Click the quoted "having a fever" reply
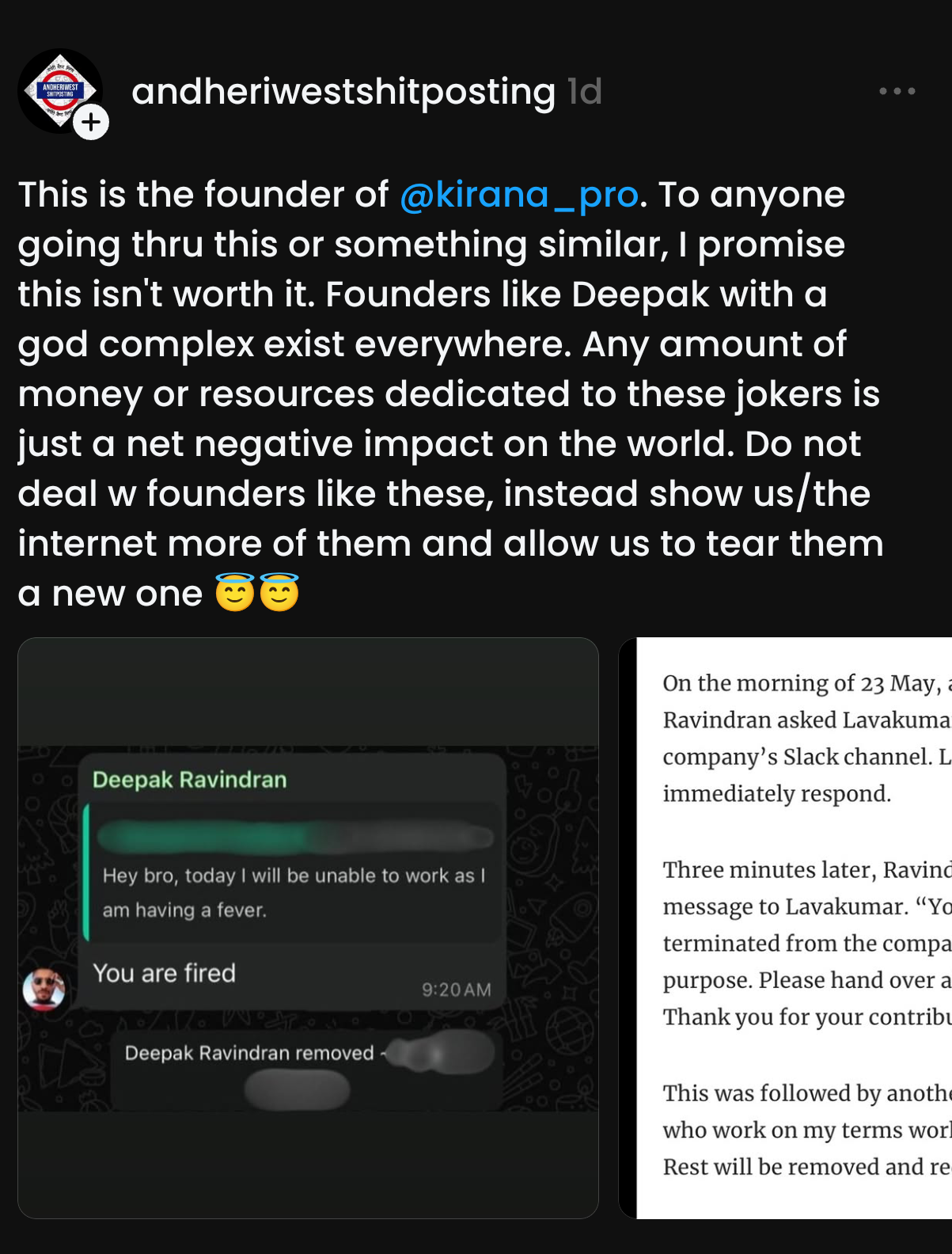This screenshot has height=1254, width=952. [293, 892]
